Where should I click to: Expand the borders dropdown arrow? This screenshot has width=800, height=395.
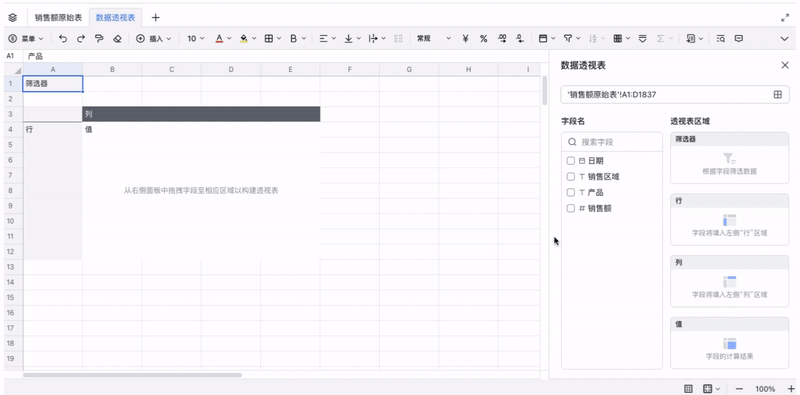coord(278,38)
